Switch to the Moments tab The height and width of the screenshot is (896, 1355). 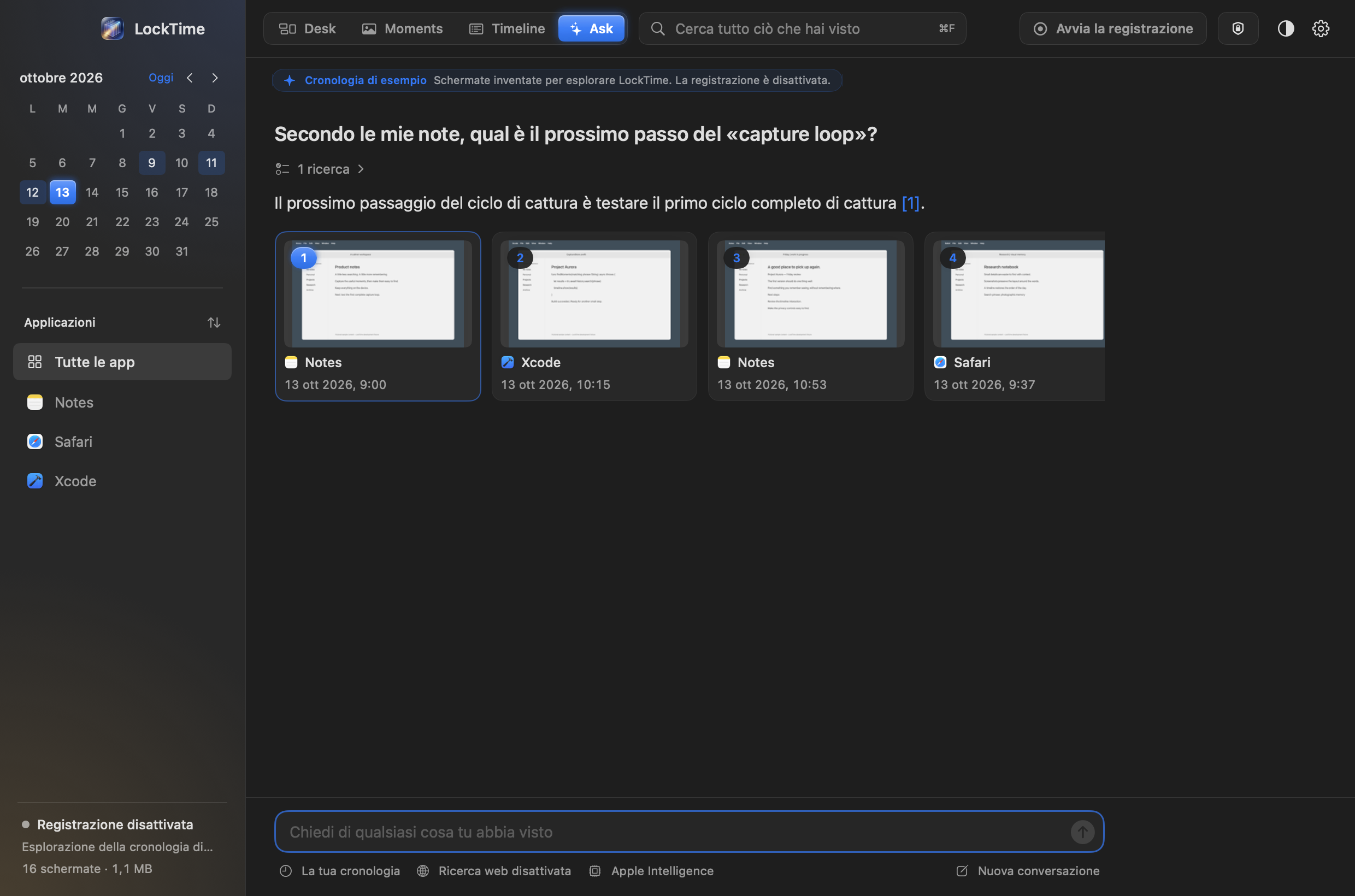pyautogui.click(x=402, y=28)
